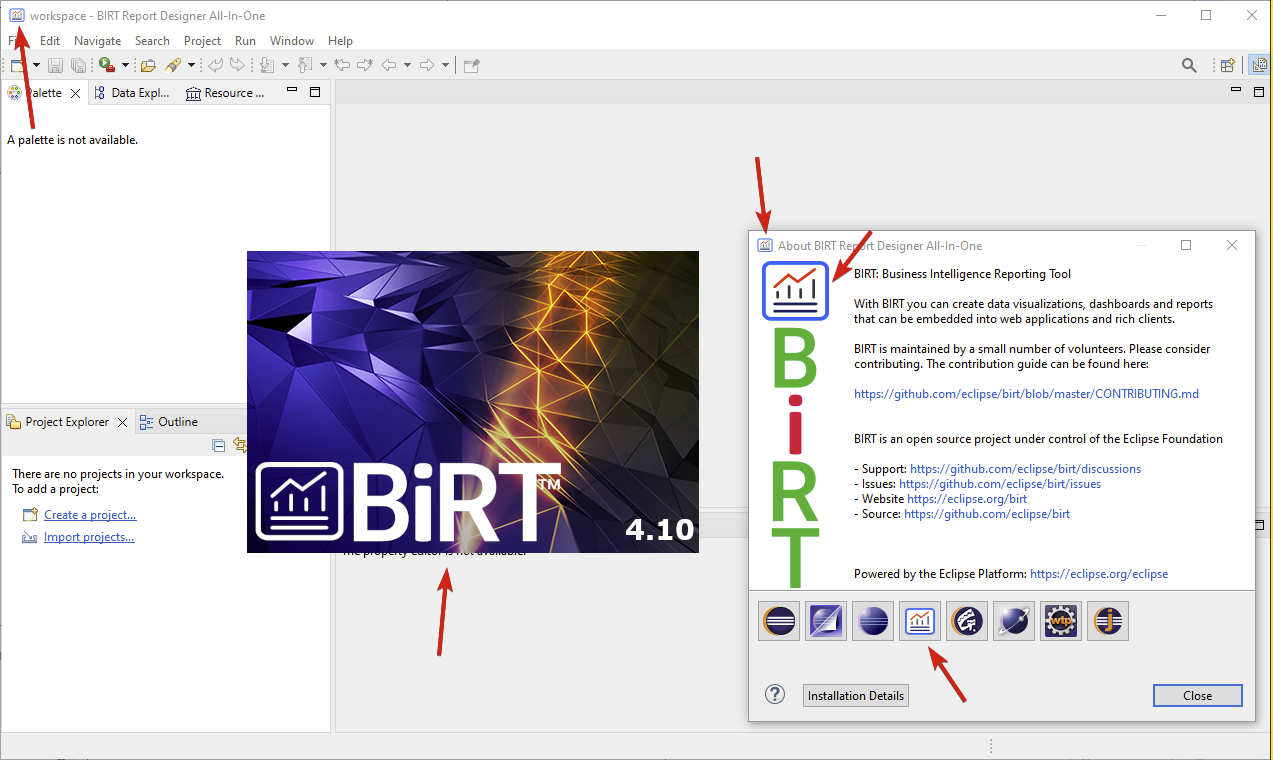The image size is (1273, 760).
Task: Click the Search magnifier icon in toolbar
Action: tap(1189, 65)
